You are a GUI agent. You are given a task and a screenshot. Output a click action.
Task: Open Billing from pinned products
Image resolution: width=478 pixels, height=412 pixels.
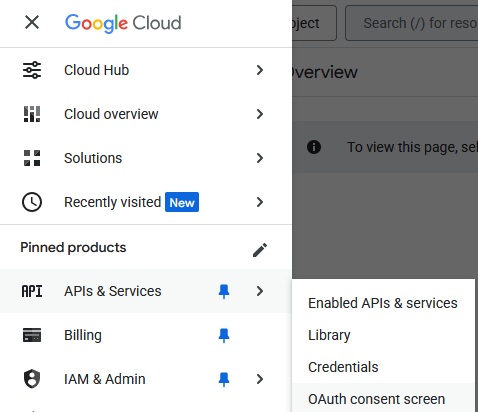click(146, 335)
